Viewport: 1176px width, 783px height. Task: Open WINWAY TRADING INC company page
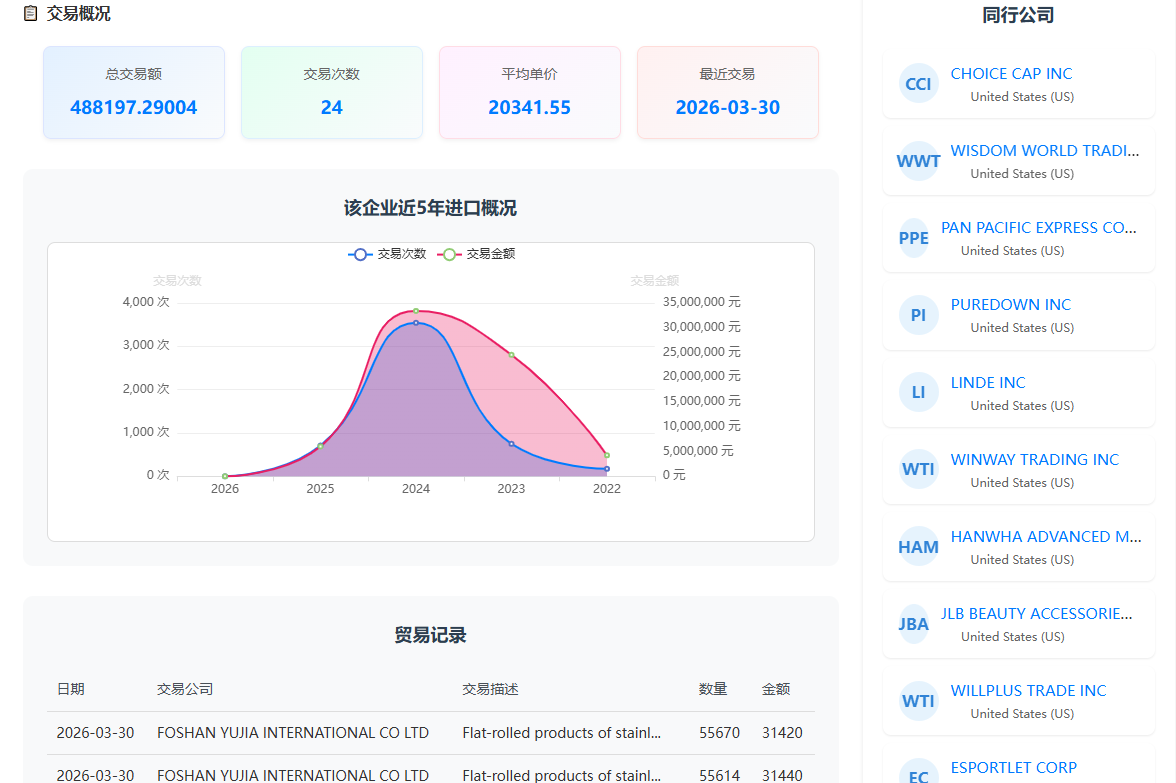click(x=1034, y=460)
